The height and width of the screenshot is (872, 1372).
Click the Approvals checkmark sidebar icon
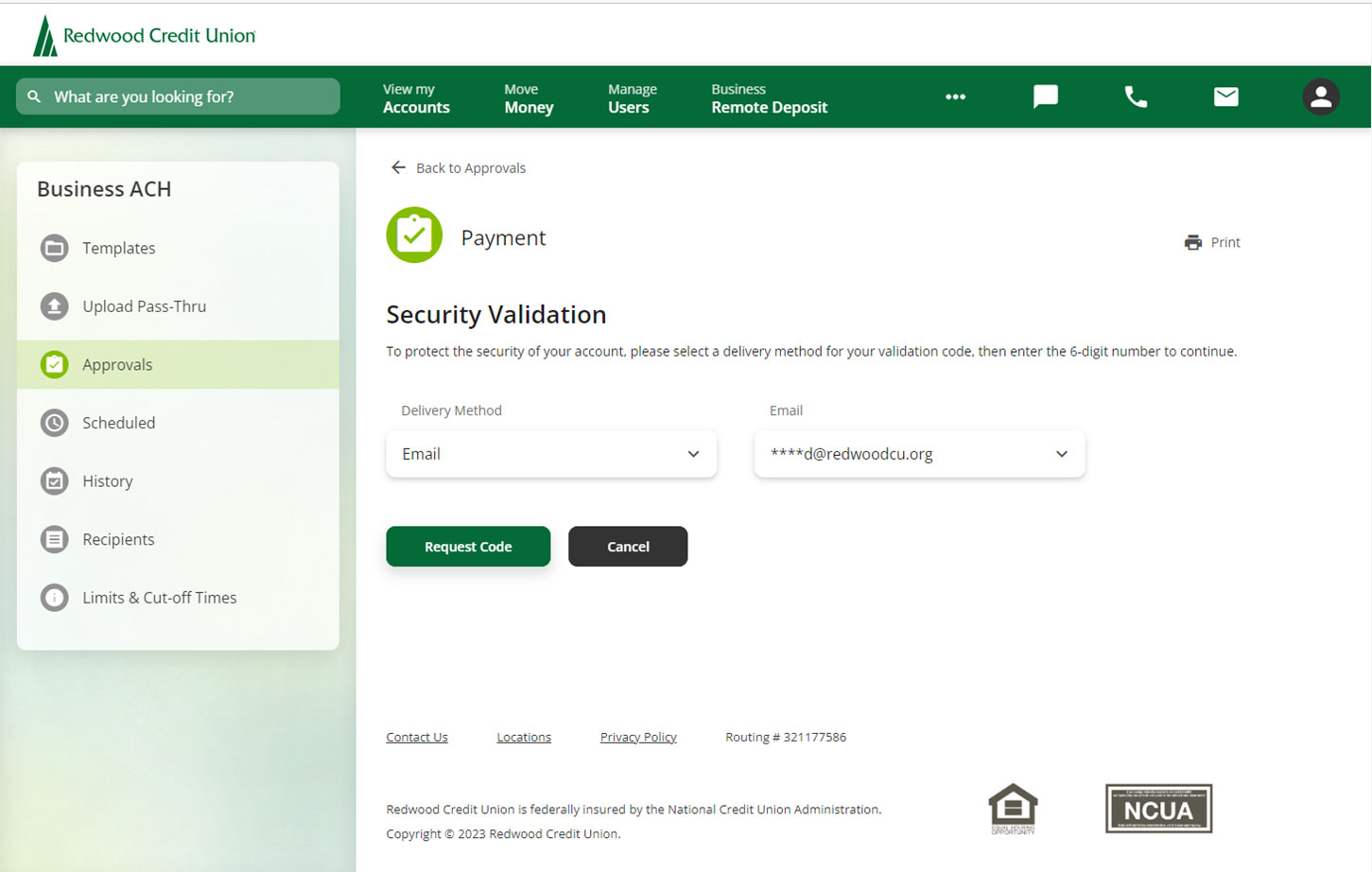click(55, 364)
